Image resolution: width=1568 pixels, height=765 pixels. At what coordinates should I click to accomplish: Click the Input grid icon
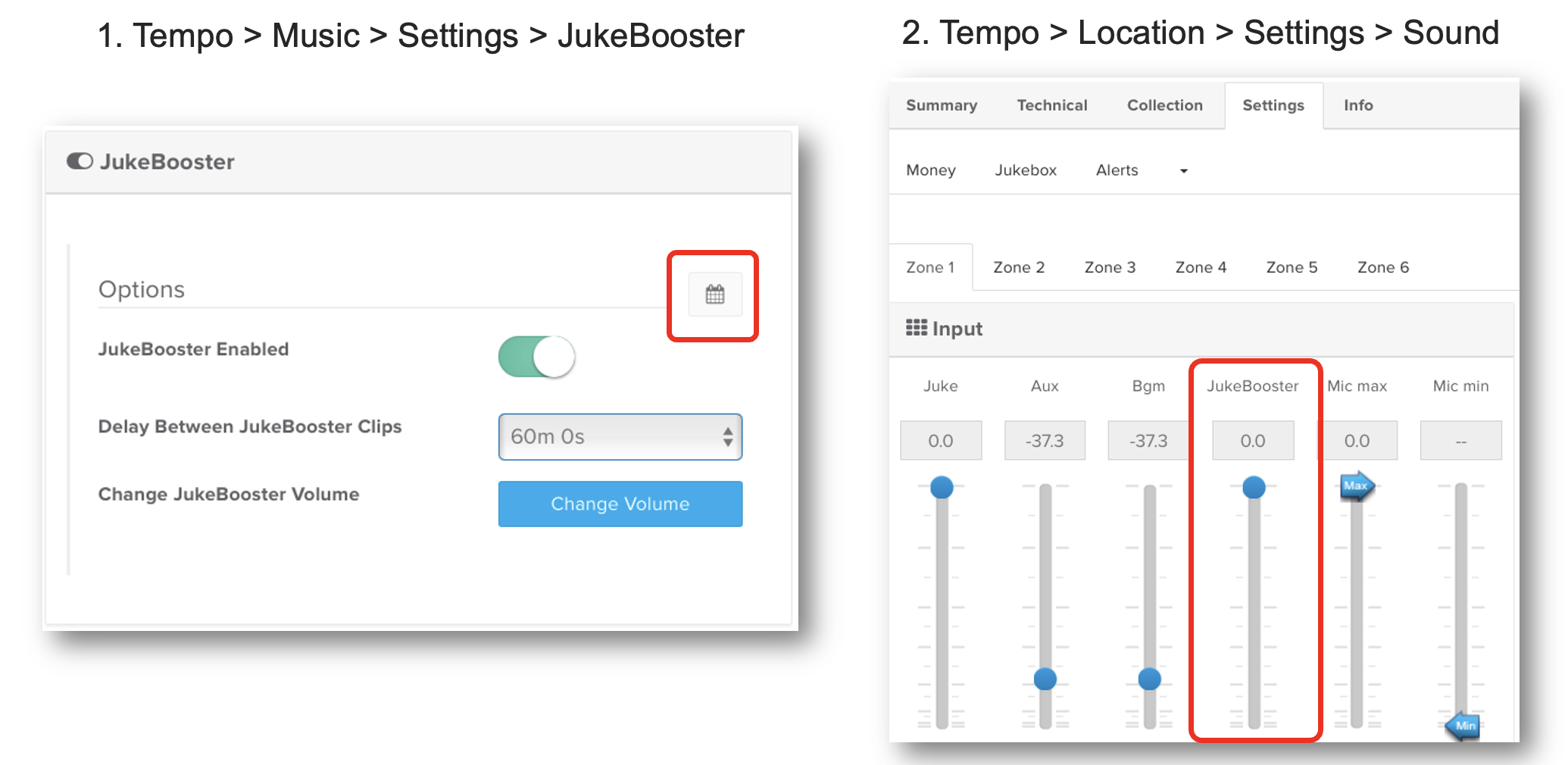(916, 328)
